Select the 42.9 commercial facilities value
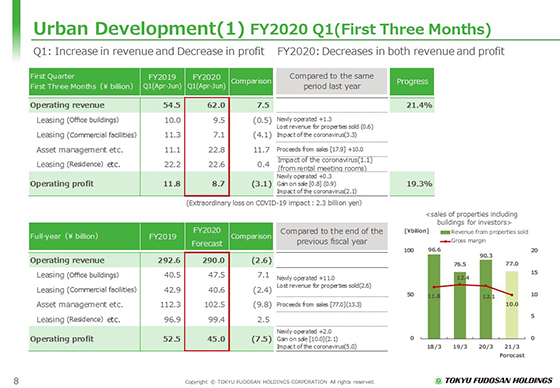Image resolution: width=560 pixels, height=388 pixels. (172, 290)
